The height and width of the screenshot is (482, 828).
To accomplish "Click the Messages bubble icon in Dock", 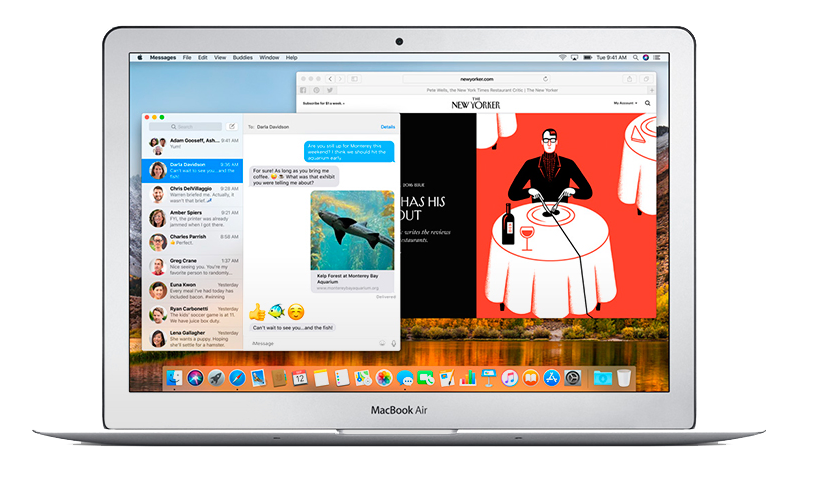I will [x=405, y=378].
